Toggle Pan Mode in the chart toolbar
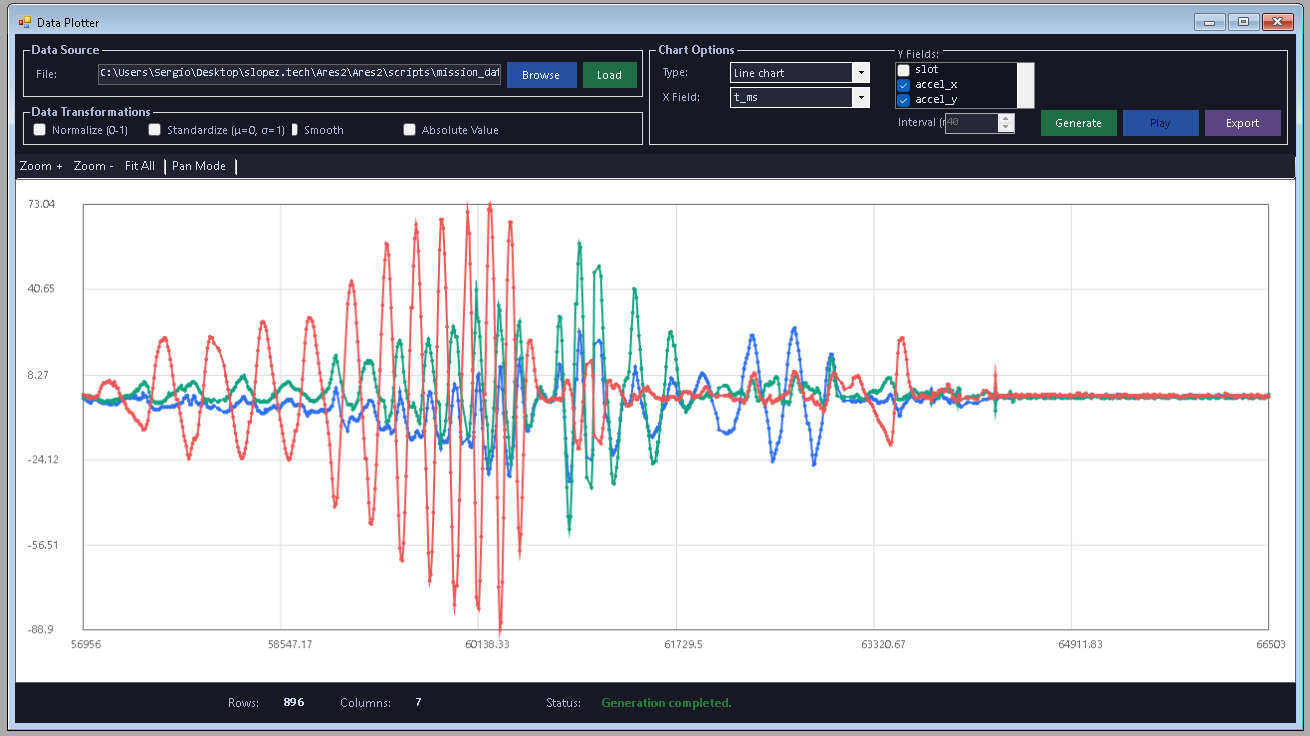This screenshot has height=736, width=1310. click(199, 166)
